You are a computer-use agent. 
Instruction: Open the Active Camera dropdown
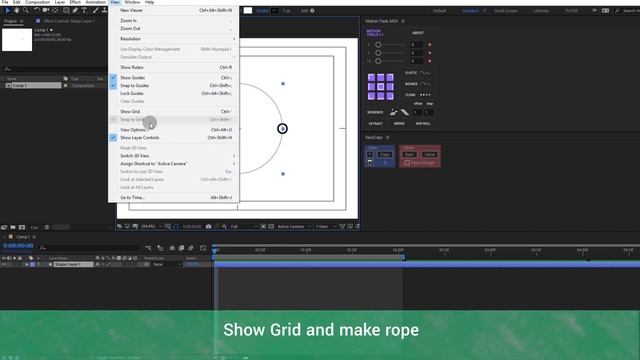pos(294,226)
